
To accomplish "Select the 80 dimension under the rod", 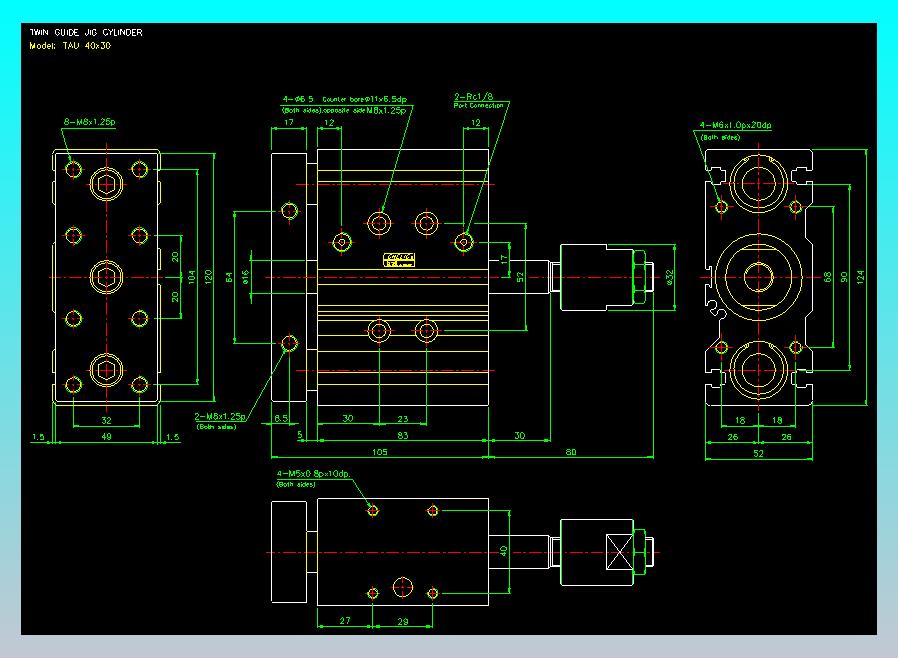I will click(x=571, y=451).
